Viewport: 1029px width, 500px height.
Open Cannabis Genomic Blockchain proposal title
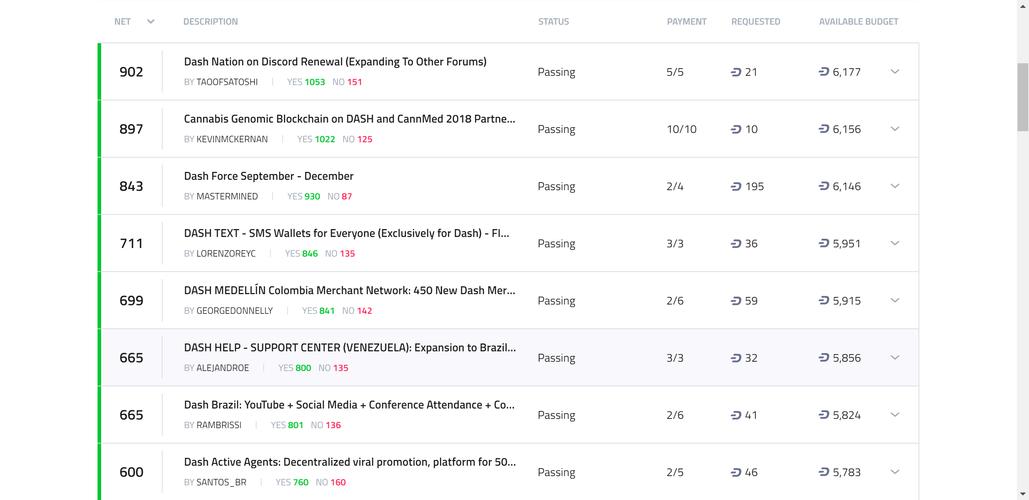(x=350, y=119)
